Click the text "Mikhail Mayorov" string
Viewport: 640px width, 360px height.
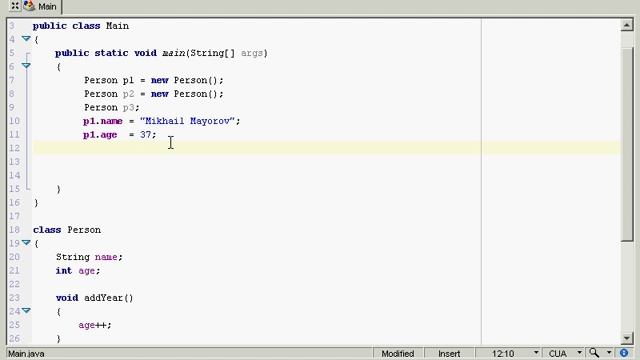click(x=187, y=121)
